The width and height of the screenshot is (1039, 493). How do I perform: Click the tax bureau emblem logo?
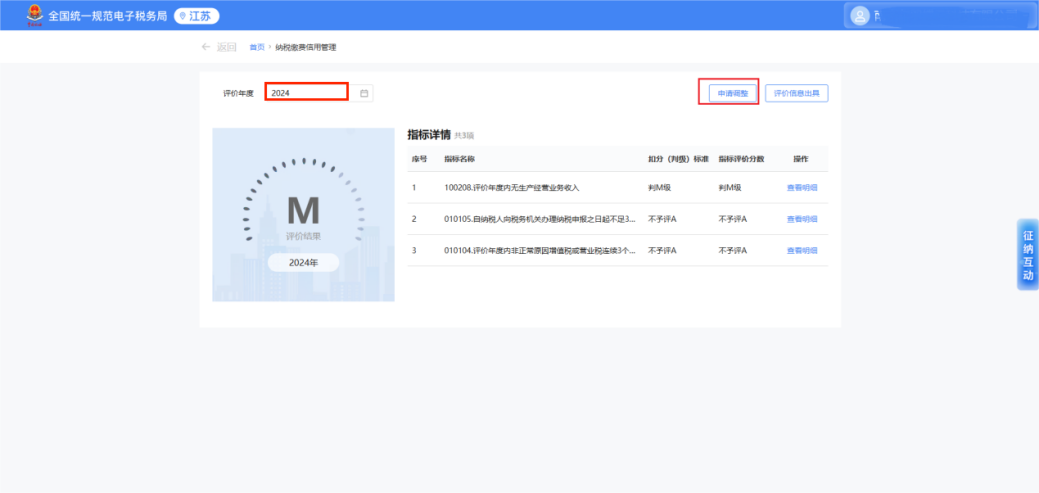tap(35, 15)
